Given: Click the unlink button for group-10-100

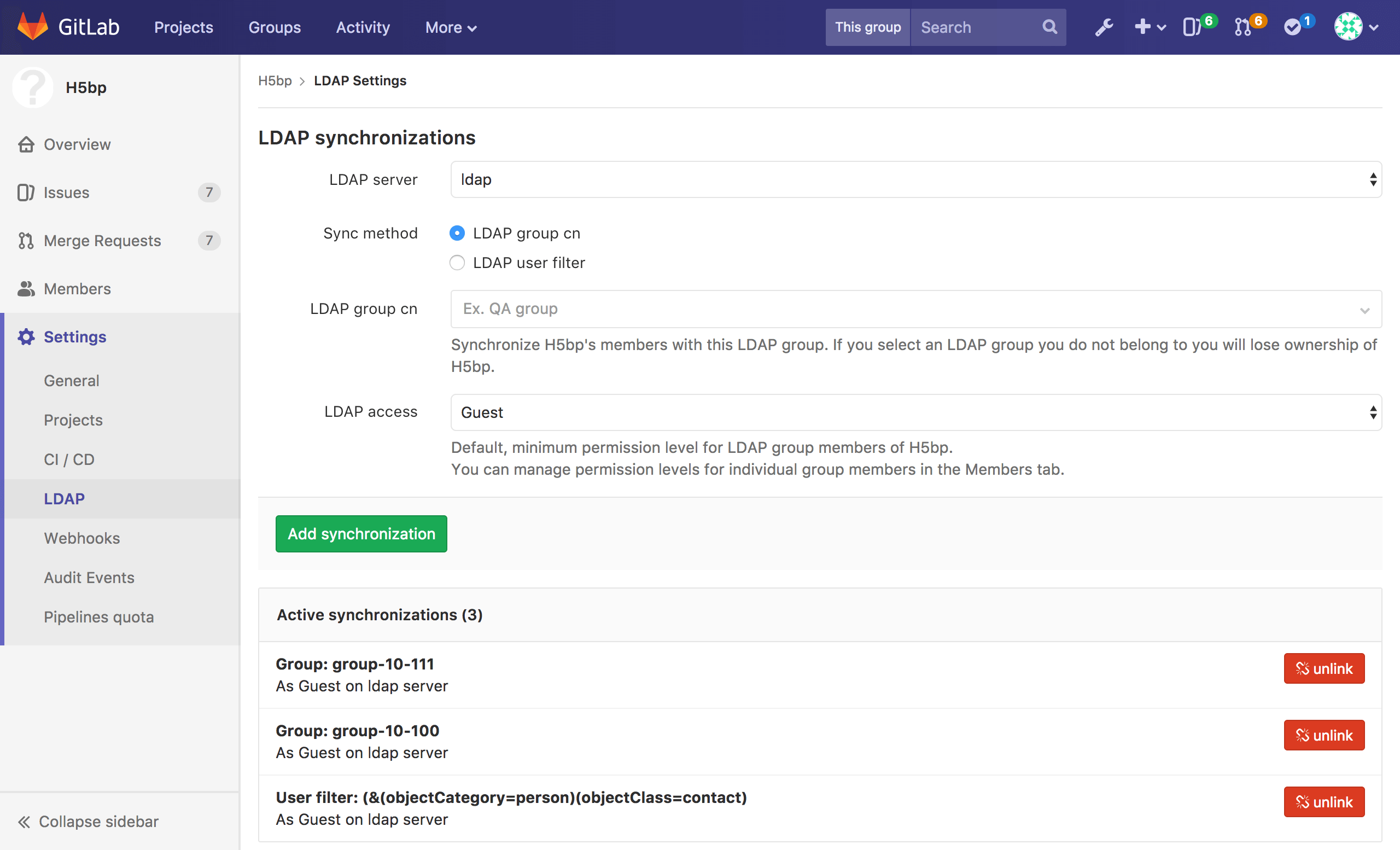Looking at the screenshot, I should (1325, 735).
